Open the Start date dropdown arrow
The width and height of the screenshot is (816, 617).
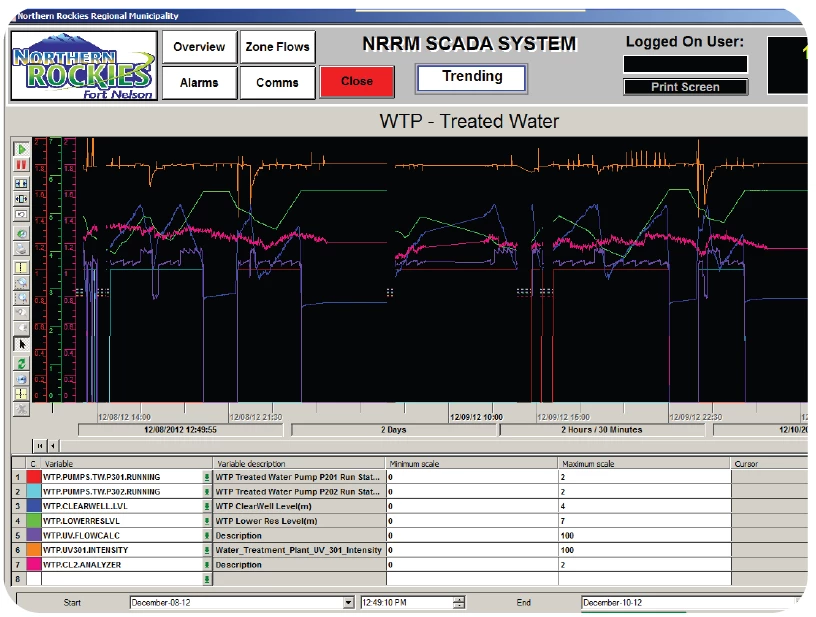(349, 603)
